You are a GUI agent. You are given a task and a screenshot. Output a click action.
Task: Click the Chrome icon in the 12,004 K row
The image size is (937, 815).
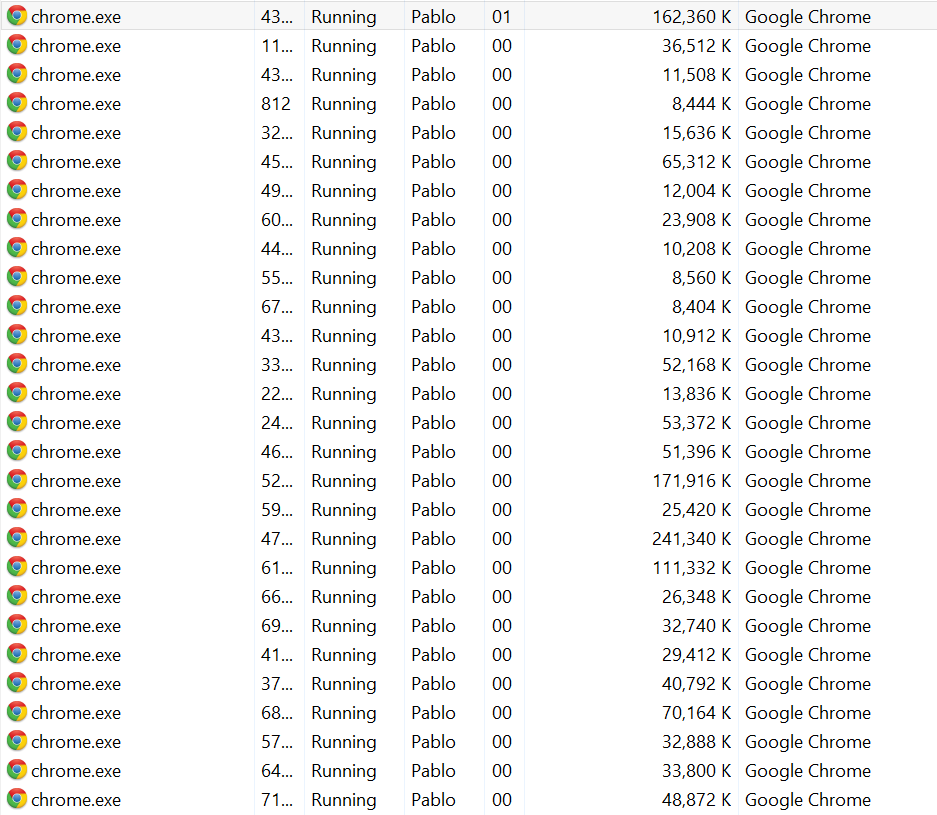[17, 190]
